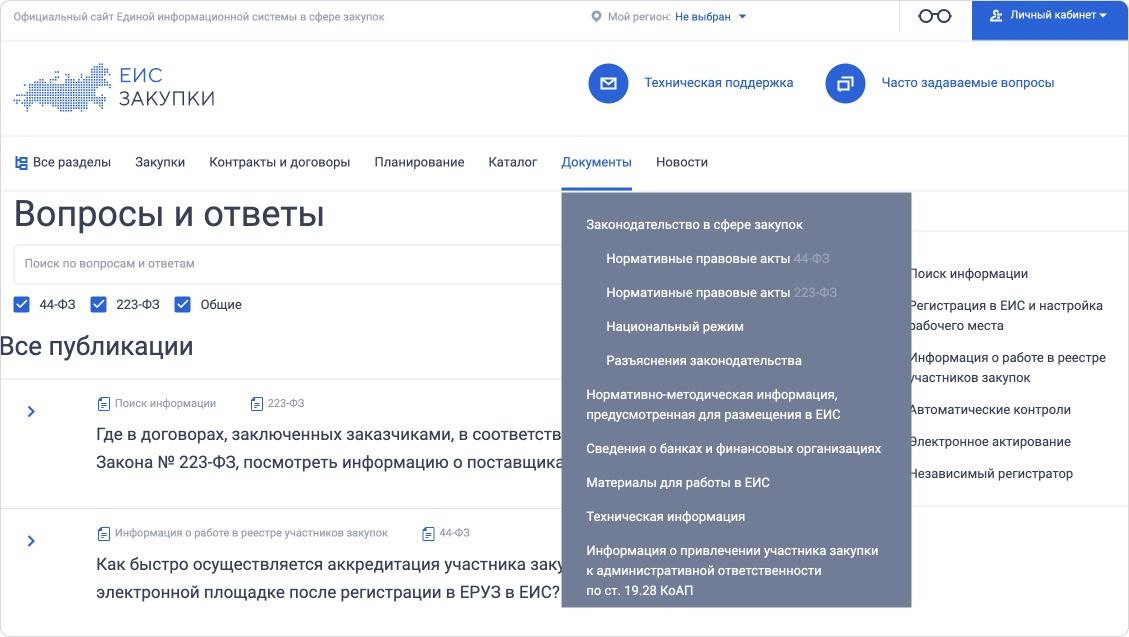Uncheck the Общие checkbox
The height and width of the screenshot is (637, 1129).
click(182, 304)
